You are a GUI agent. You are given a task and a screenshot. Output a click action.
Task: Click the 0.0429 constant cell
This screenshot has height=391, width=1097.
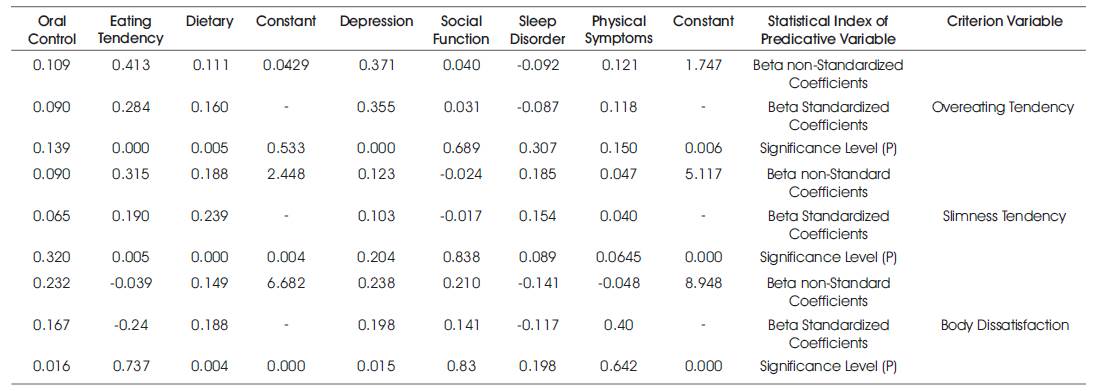[x=286, y=65]
